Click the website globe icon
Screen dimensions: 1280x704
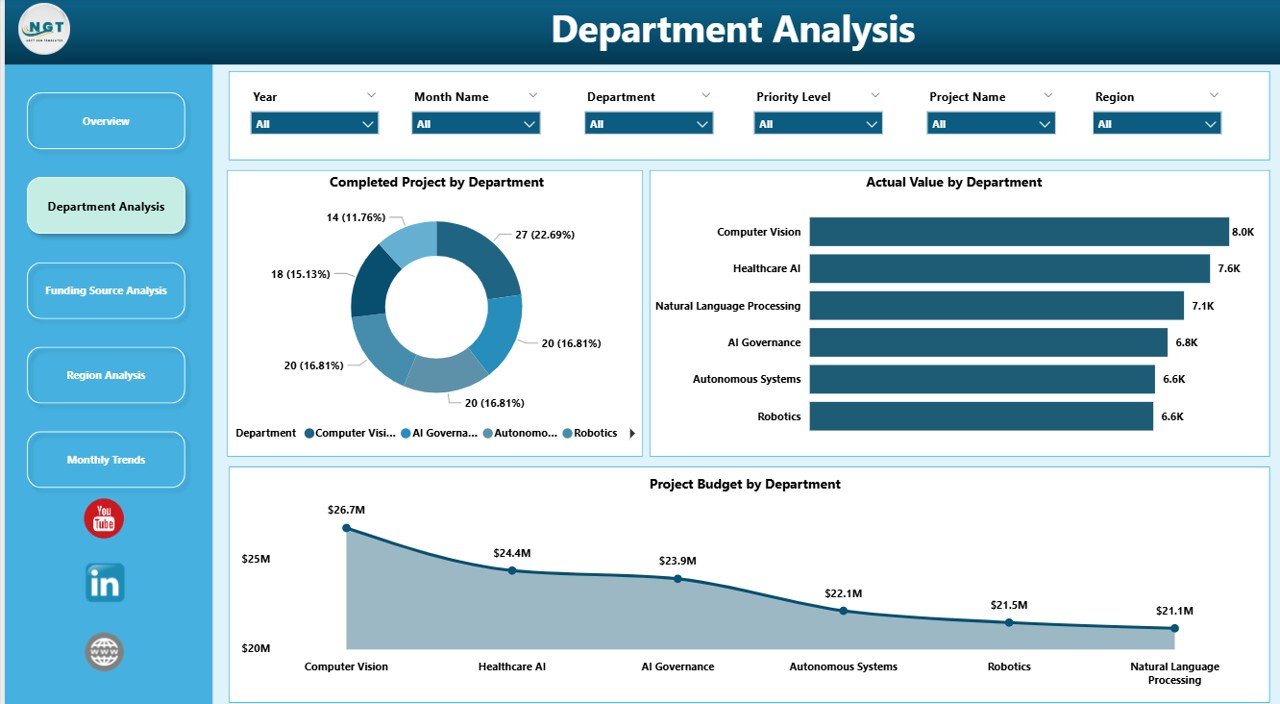104,651
